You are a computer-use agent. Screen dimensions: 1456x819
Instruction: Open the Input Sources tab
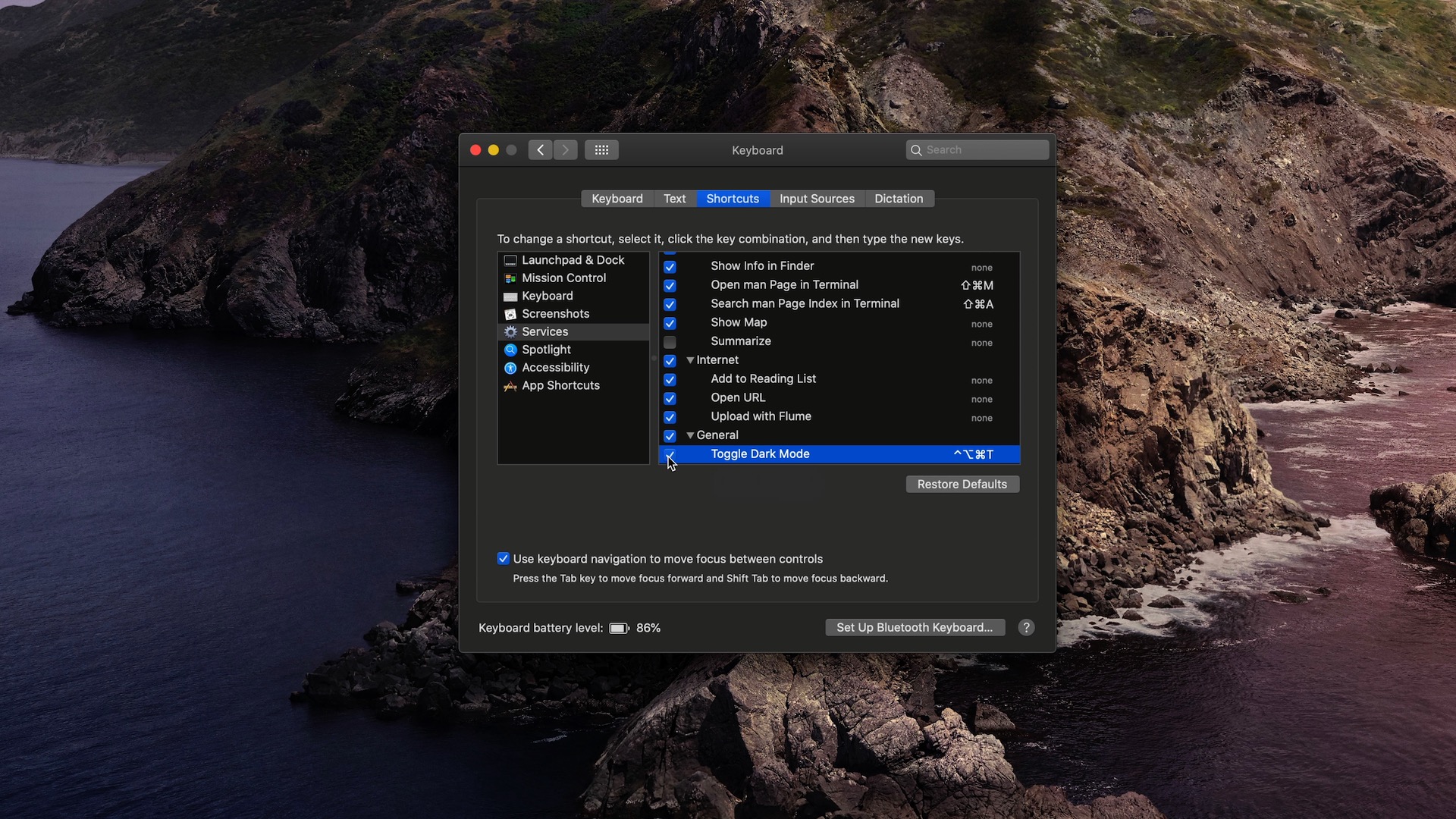tap(816, 198)
